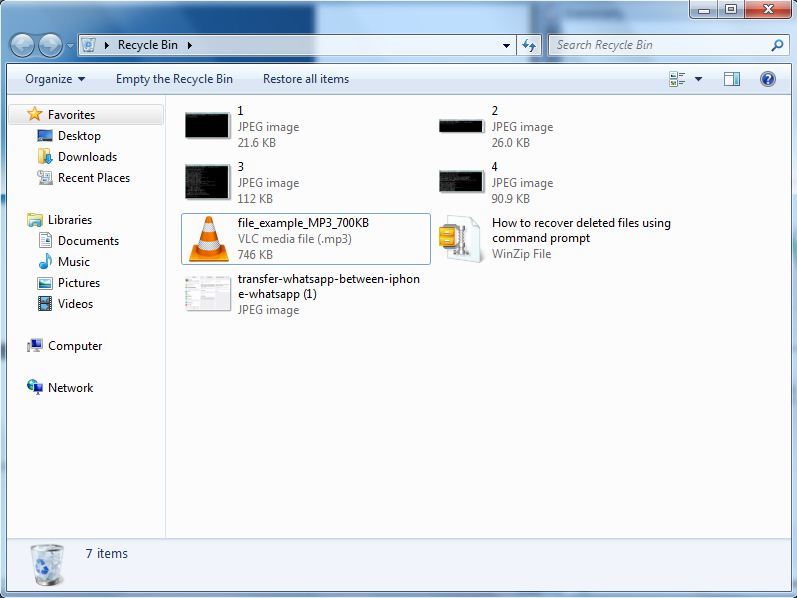Click the 21.6 KB size text
Viewport: 797px width, 598px height.
(x=256, y=143)
